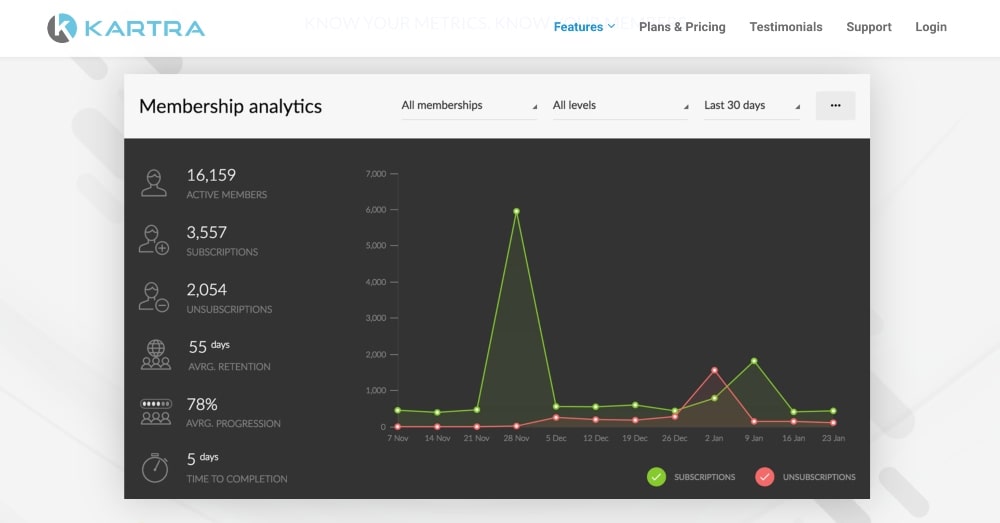
Task: Click the active members person icon
Action: click(154, 182)
